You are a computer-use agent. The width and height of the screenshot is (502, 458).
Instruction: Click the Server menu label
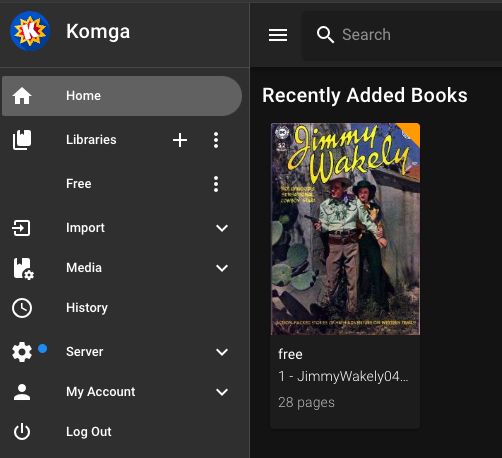pyautogui.click(x=85, y=352)
